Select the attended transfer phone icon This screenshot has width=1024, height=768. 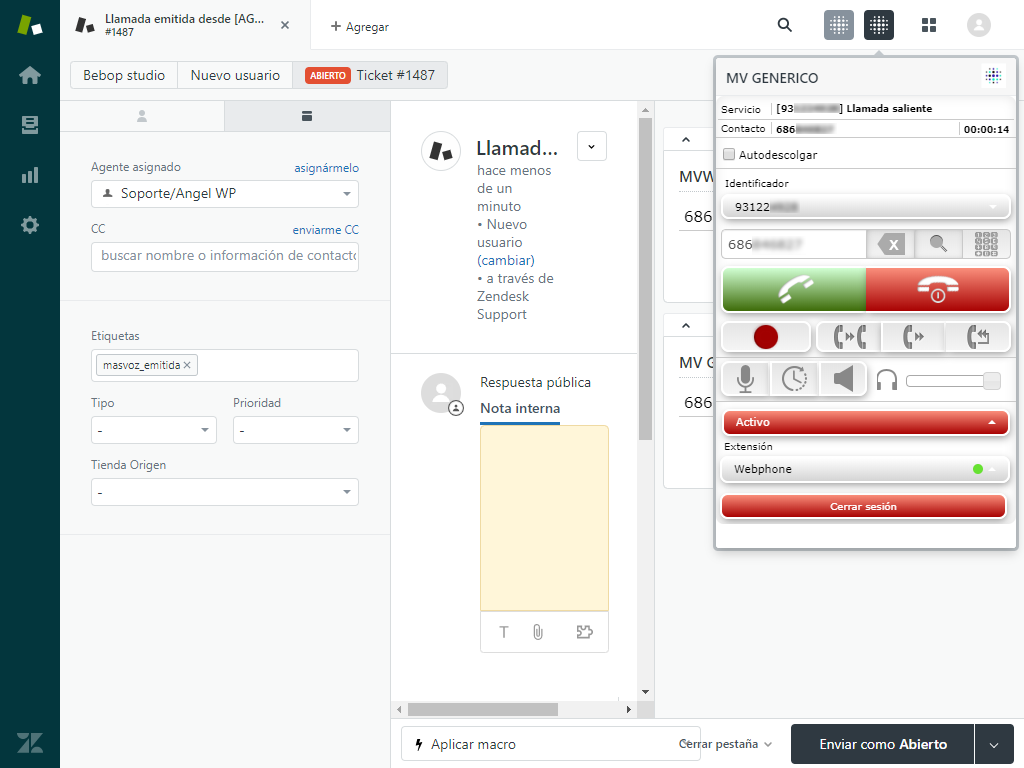[x=850, y=337]
